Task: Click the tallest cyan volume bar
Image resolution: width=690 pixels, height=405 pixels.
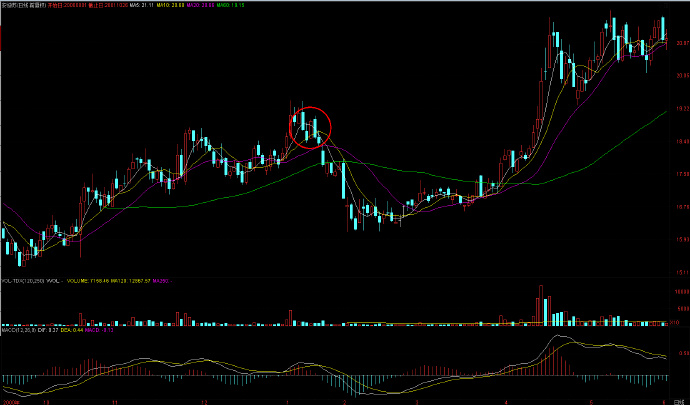Action: click(546, 313)
